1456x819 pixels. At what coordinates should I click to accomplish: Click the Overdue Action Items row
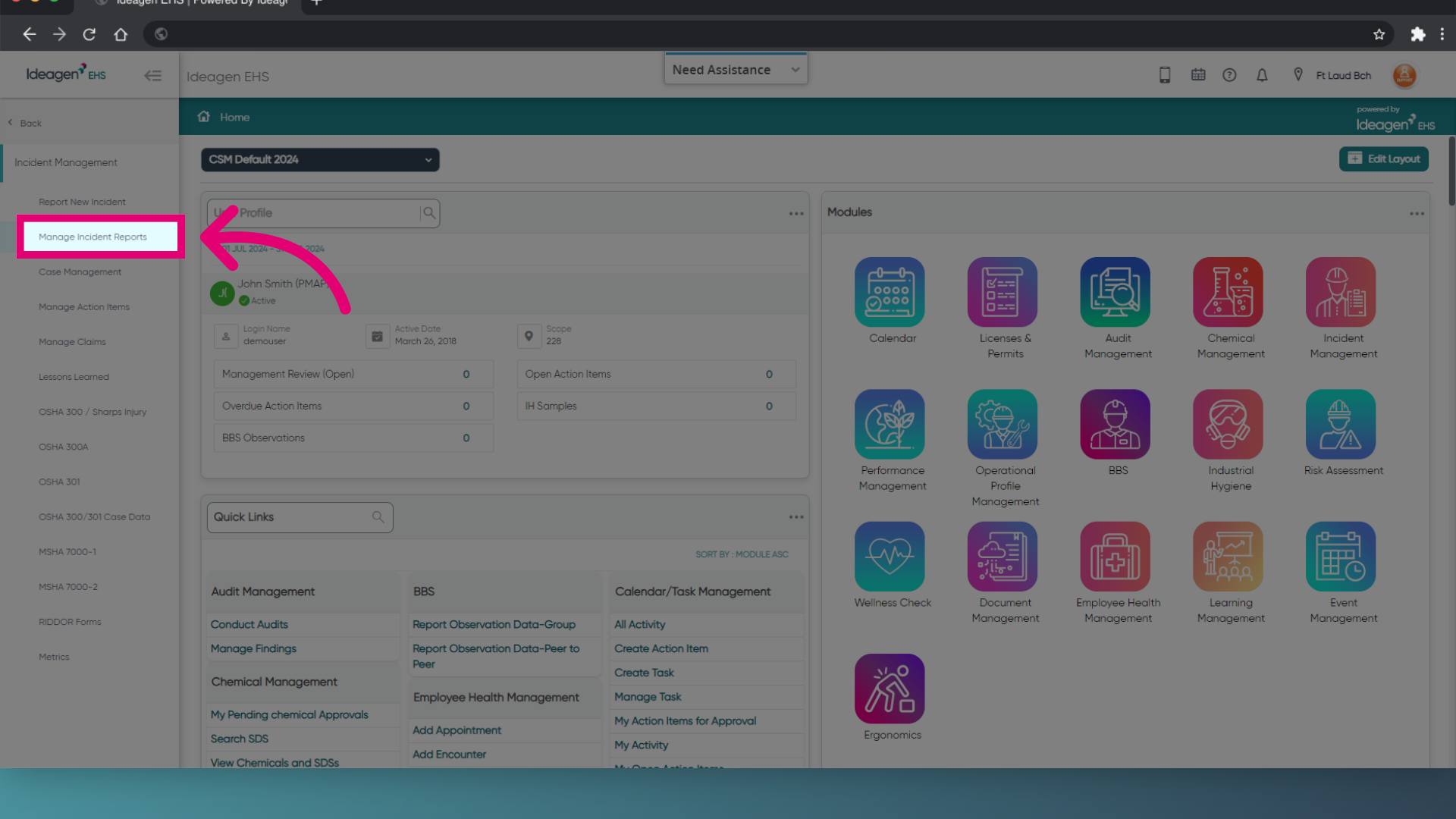[x=353, y=406]
